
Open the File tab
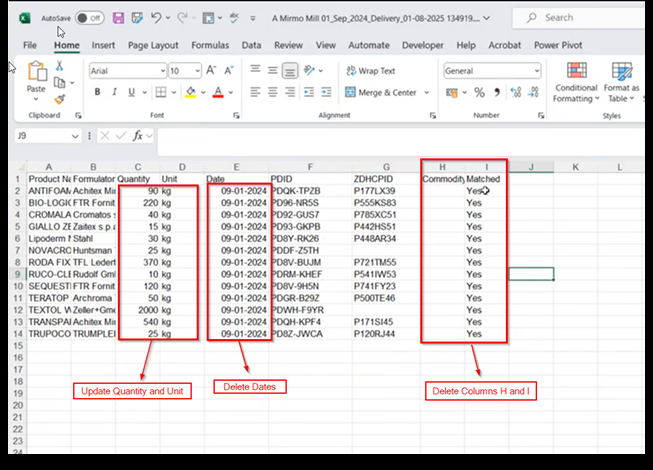[30, 45]
